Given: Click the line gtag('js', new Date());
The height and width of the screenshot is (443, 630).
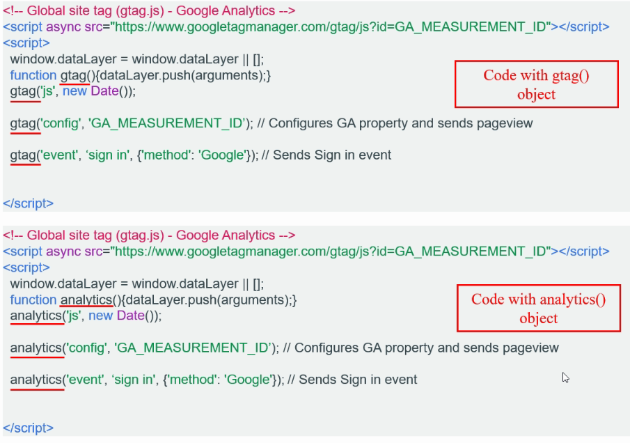Looking at the screenshot, I should pos(73,91).
